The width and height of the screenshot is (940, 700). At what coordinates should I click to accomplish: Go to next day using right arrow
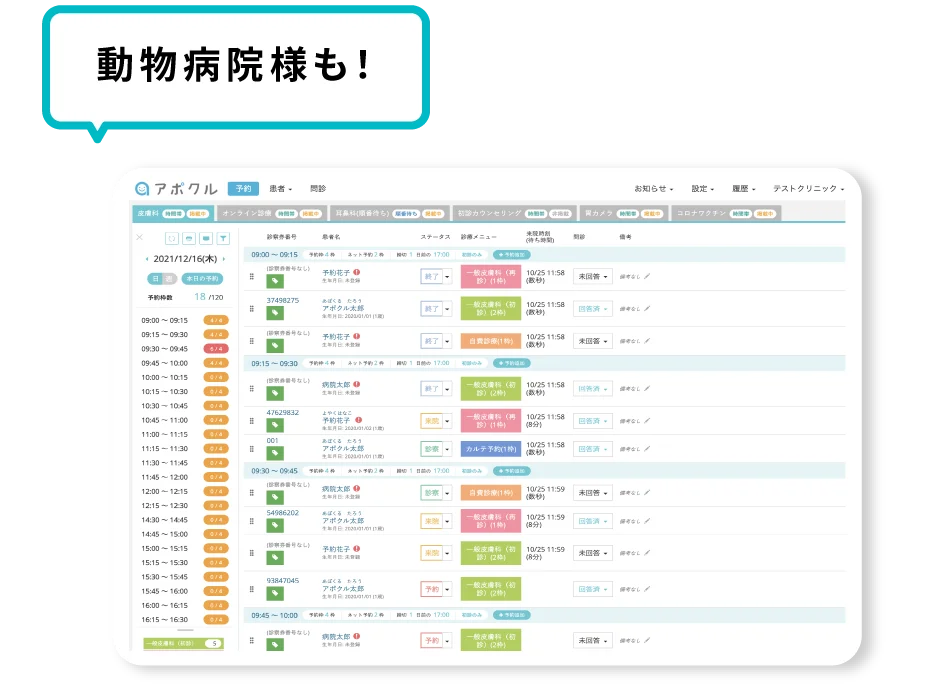click(226, 259)
